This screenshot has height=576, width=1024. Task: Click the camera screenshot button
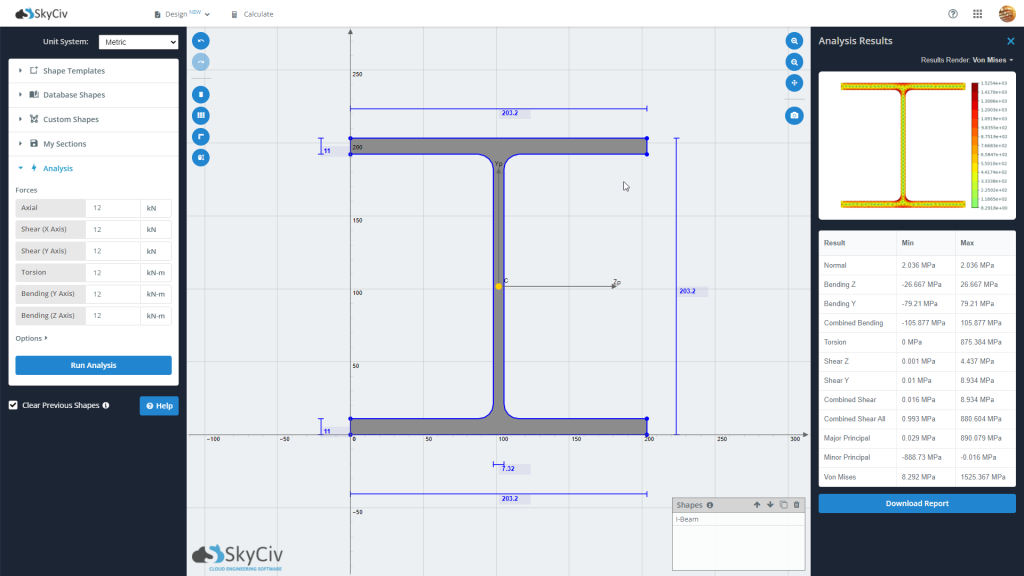[x=794, y=116]
